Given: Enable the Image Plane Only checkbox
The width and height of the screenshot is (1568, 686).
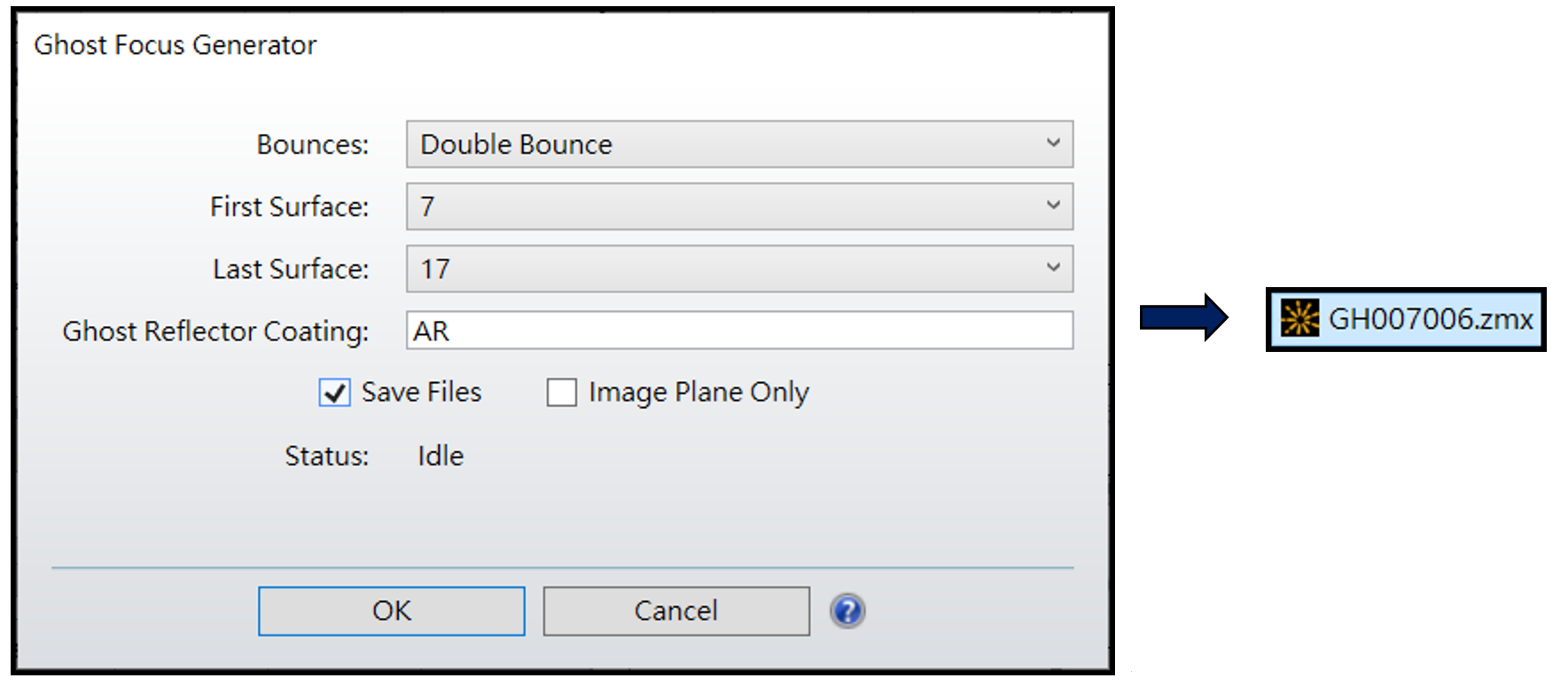Looking at the screenshot, I should (x=562, y=393).
